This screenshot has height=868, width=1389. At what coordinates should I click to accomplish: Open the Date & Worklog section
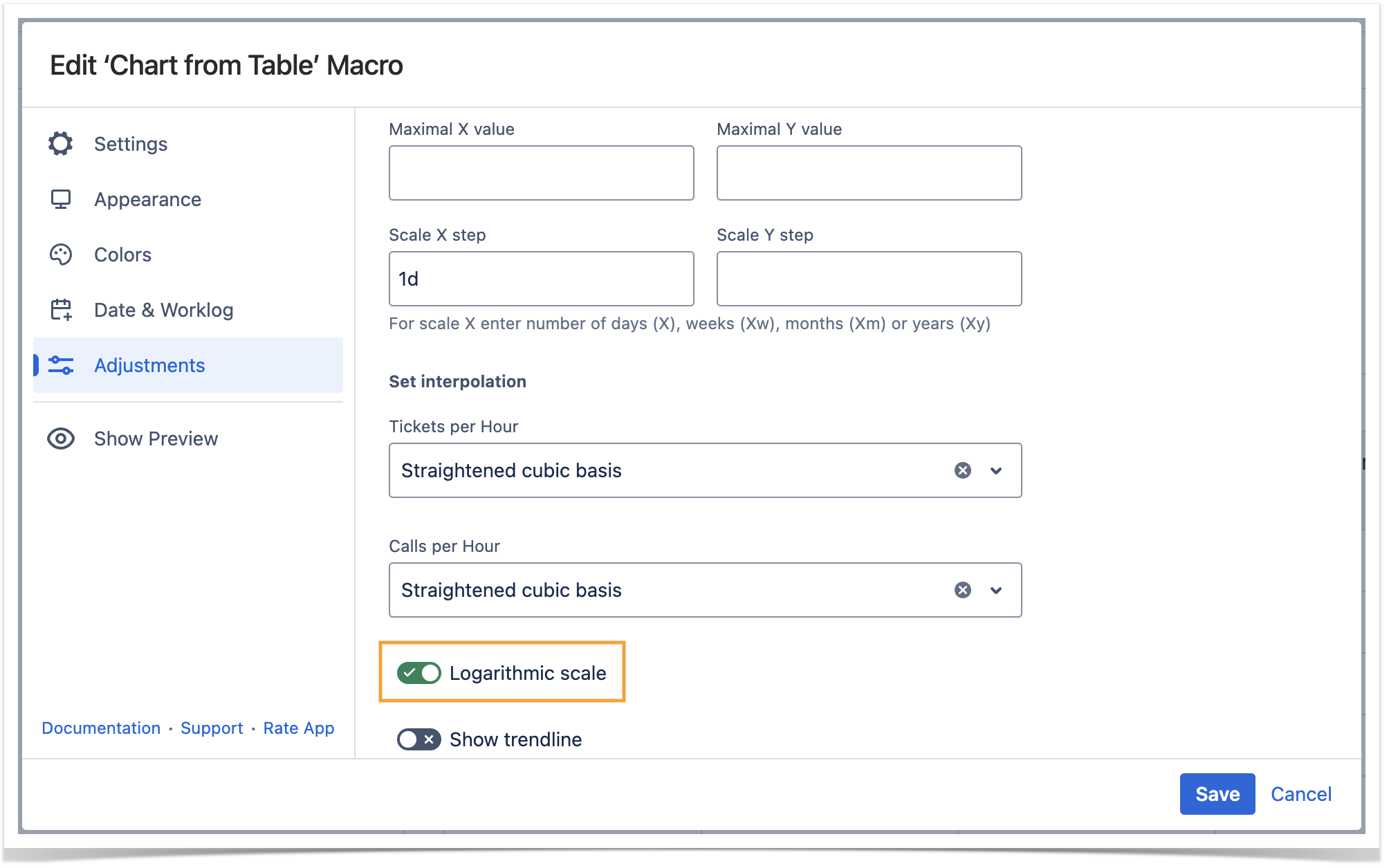point(163,310)
